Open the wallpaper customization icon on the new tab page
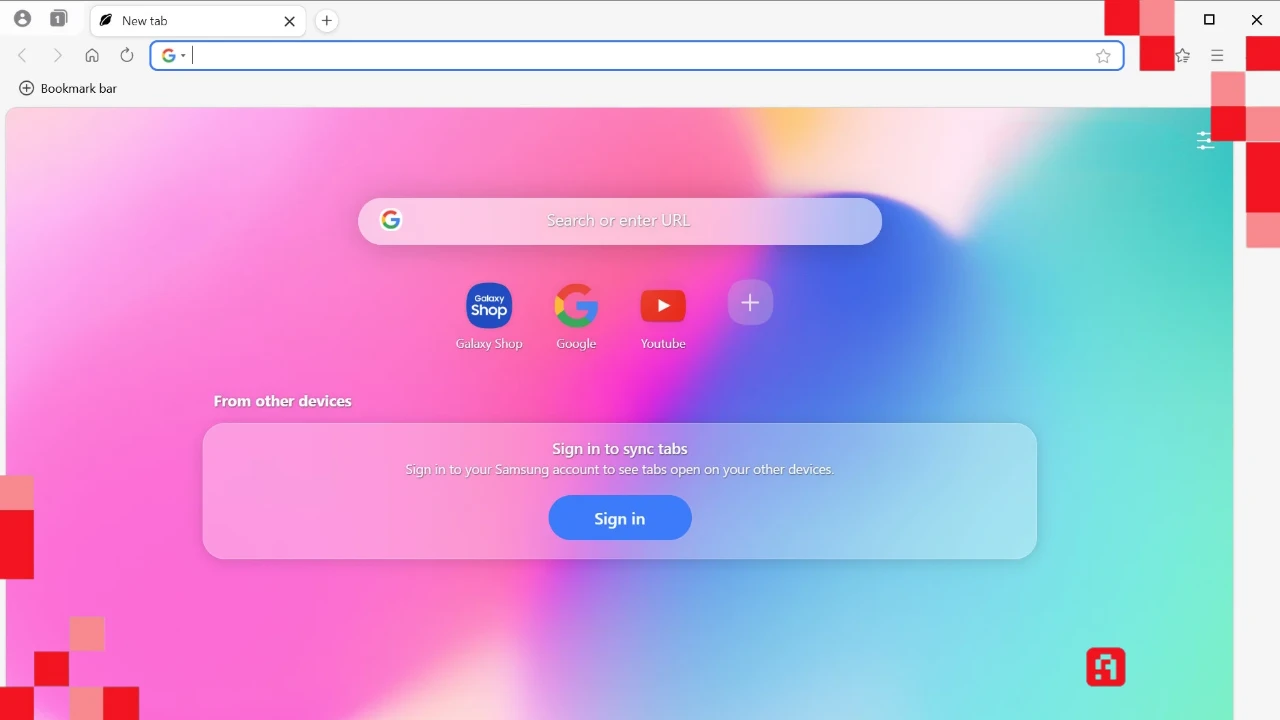1280x720 pixels. click(1204, 140)
